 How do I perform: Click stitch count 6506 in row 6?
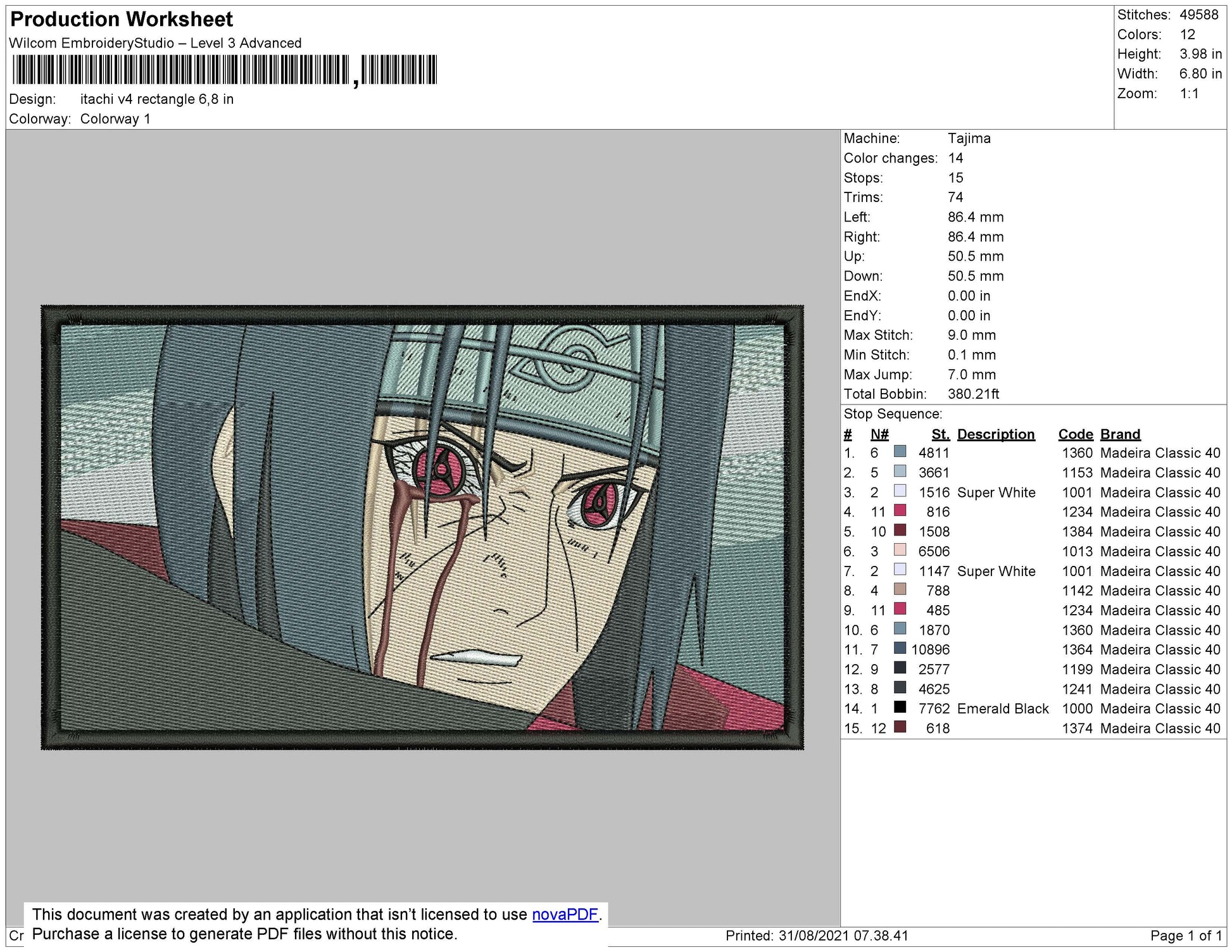point(934,551)
